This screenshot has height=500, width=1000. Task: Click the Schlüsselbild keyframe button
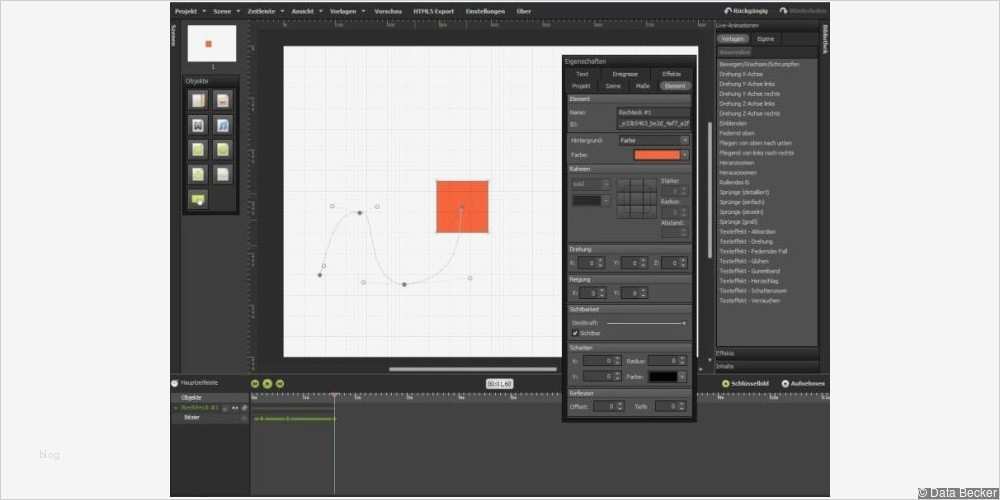tap(745, 383)
